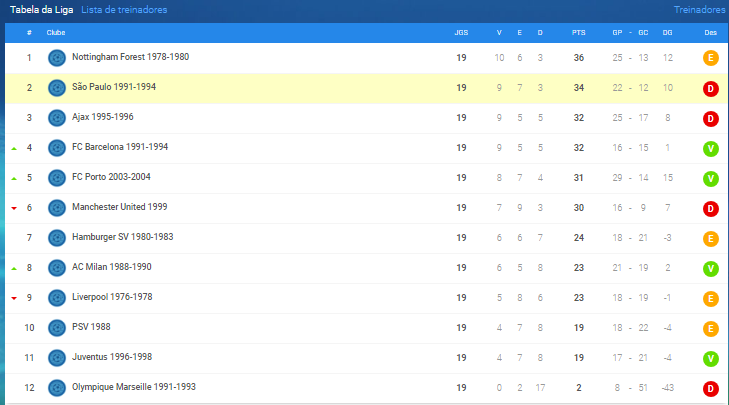
Task: Click the green up arrow beside FC Barcelona
Action: pos(14,148)
